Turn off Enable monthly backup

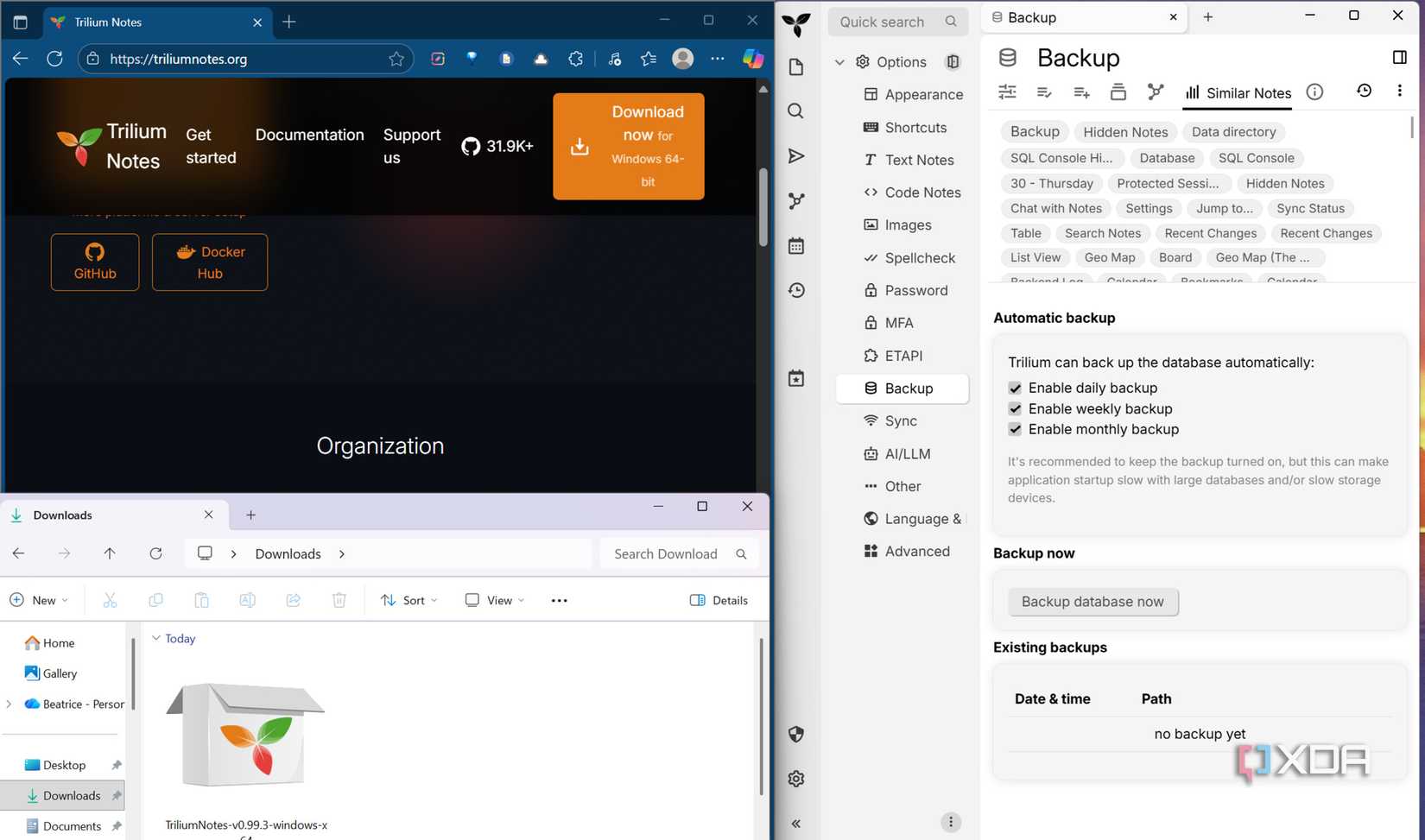[1015, 429]
